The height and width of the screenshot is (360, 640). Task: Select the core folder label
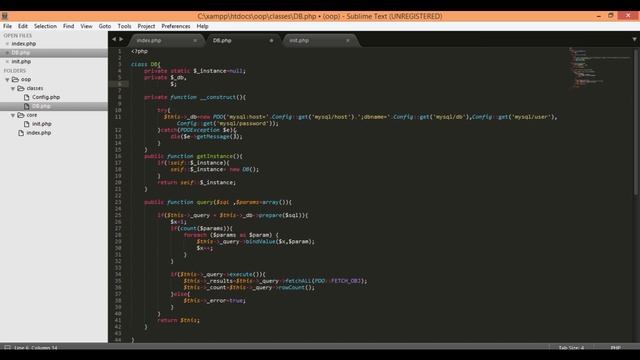[32, 115]
